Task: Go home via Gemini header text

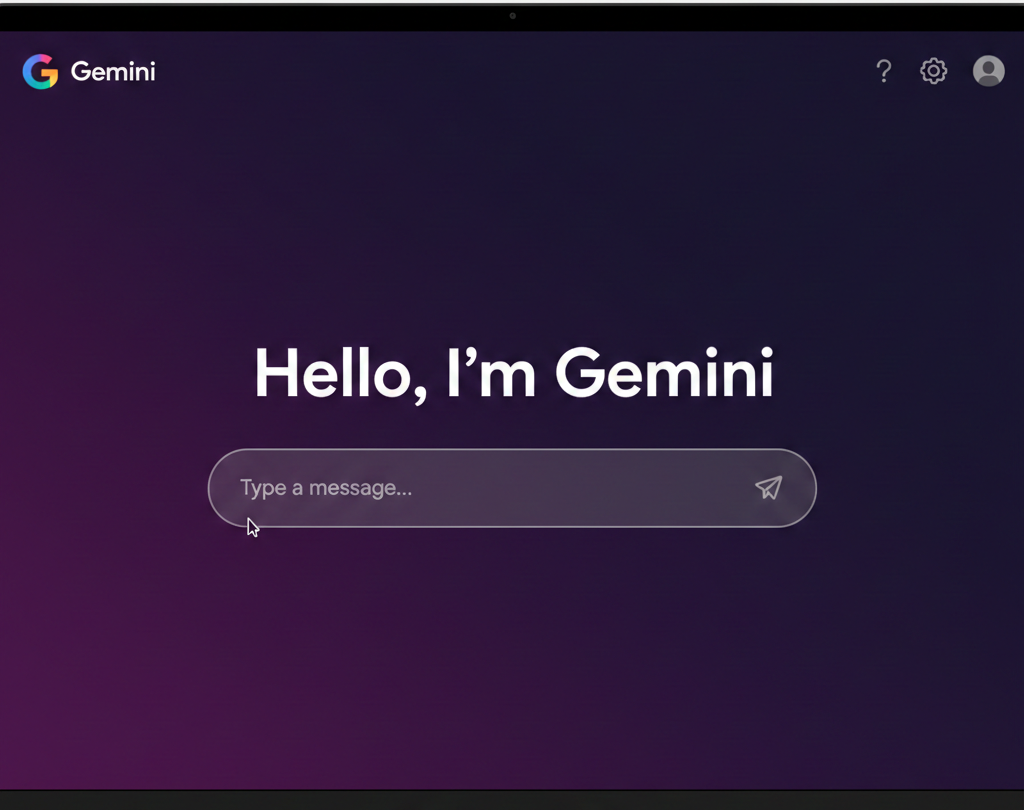Action: click(x=113, y=72)
